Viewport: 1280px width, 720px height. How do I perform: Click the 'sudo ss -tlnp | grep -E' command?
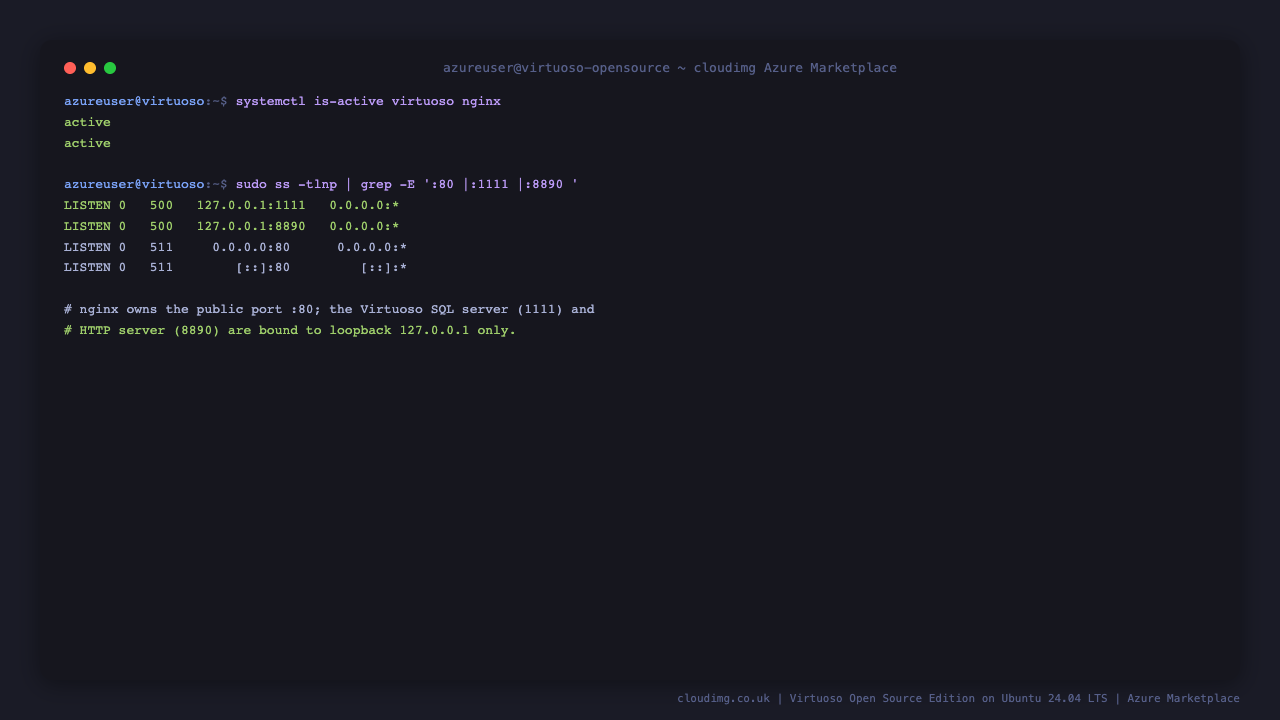pyautogui.click(x=407, y=184)
